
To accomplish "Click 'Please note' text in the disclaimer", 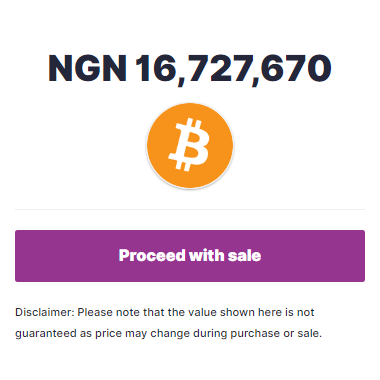I will point(109,312).
